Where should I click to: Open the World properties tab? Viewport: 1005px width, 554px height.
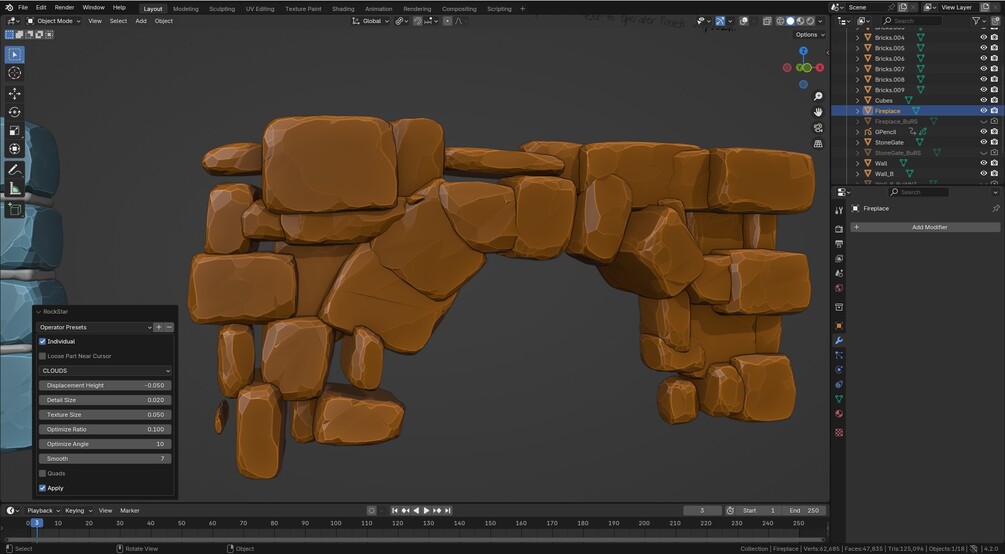click(838, 288)
